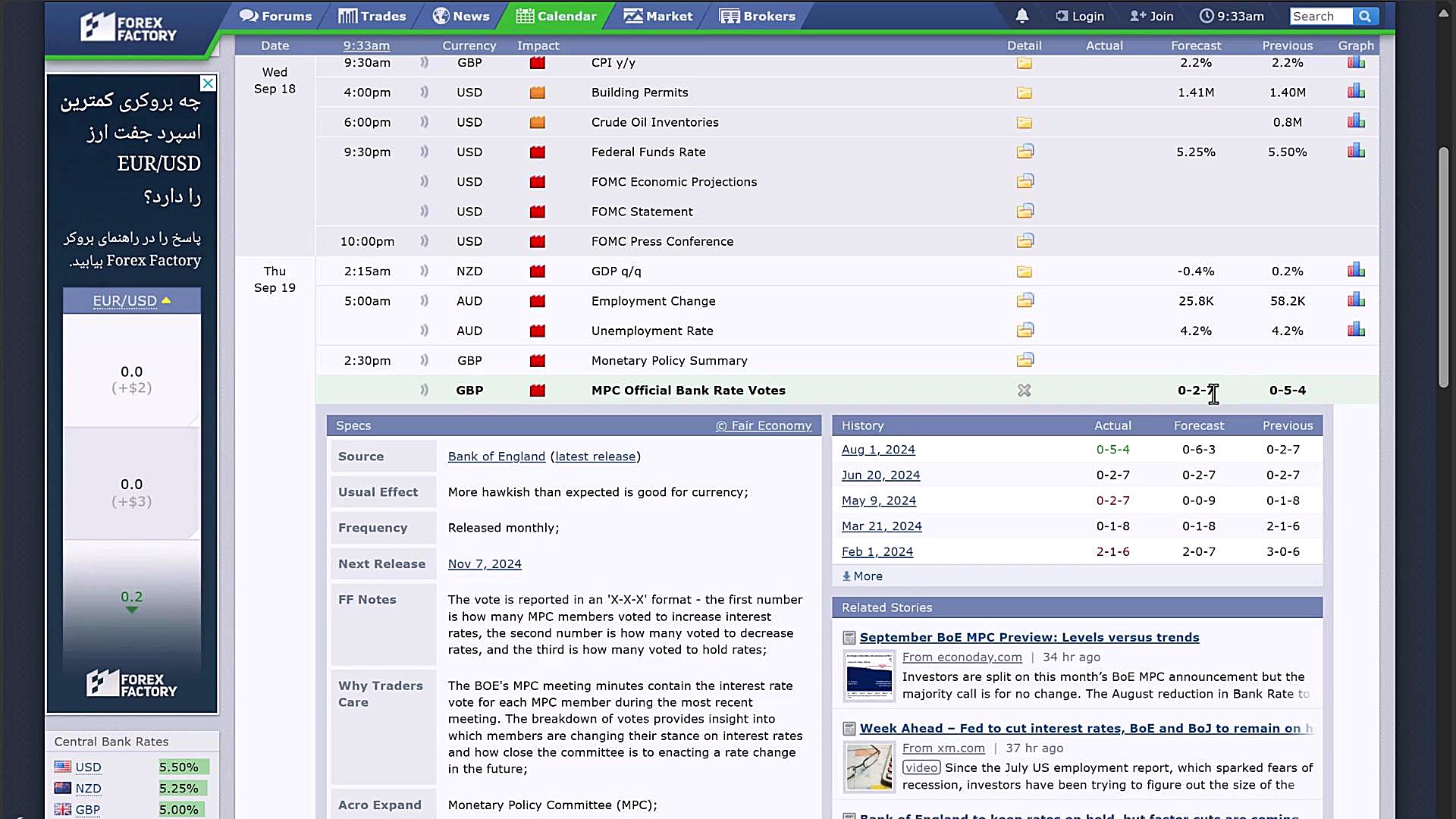Open detail folder for GDP q/q

(x=1025, y=271)
